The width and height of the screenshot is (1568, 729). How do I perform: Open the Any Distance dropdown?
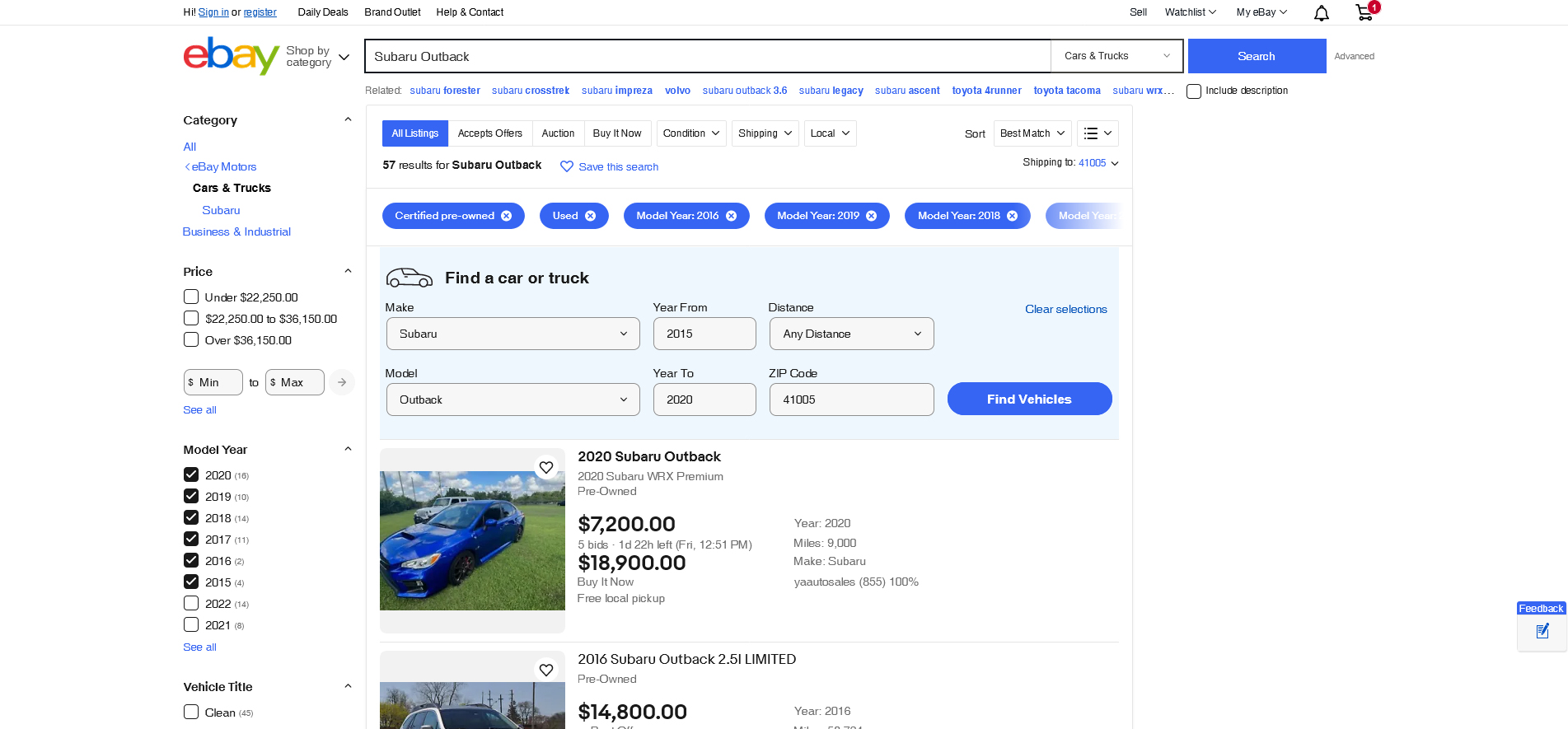851,334
